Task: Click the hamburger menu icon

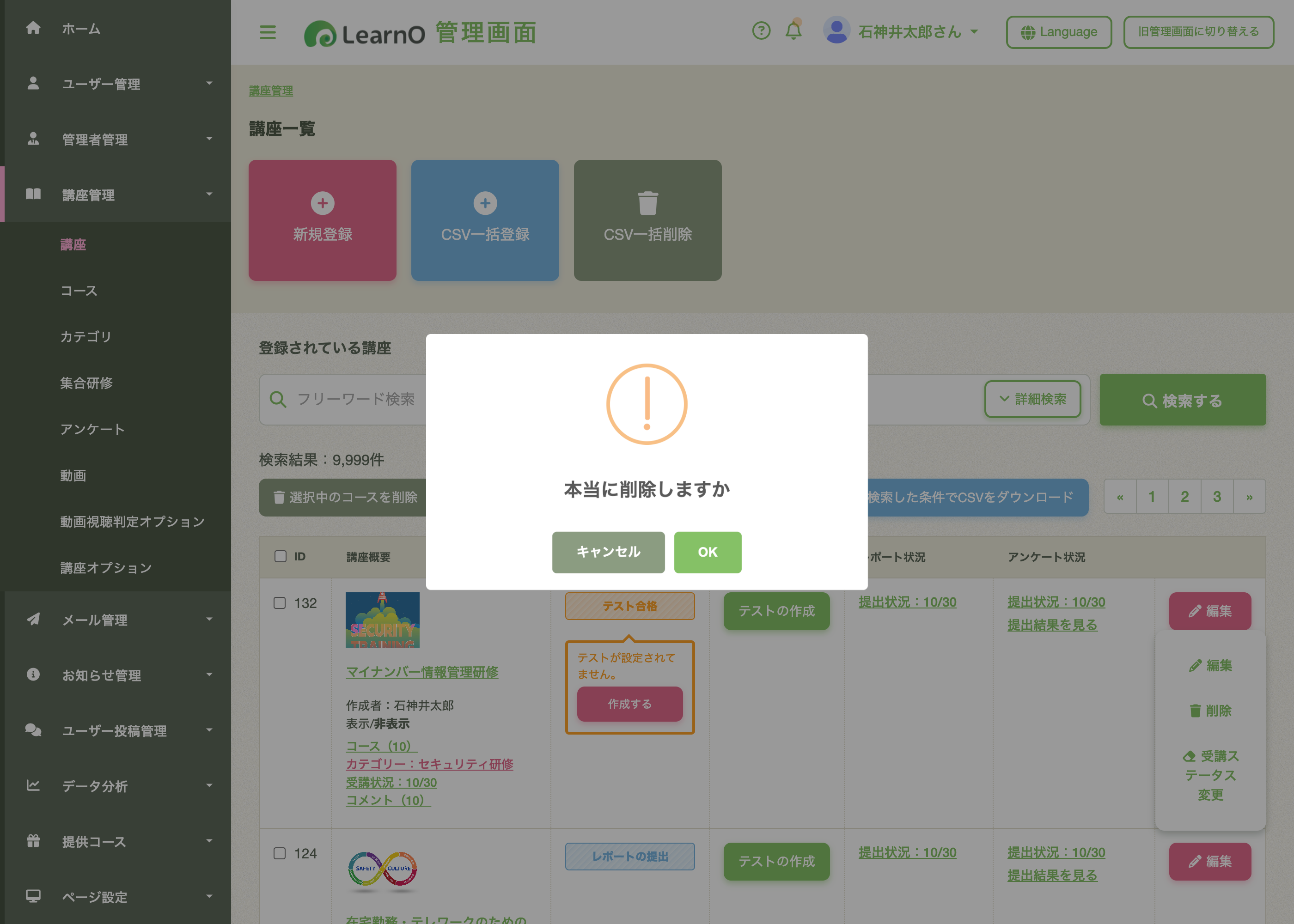Action: [x=268, y=32]
